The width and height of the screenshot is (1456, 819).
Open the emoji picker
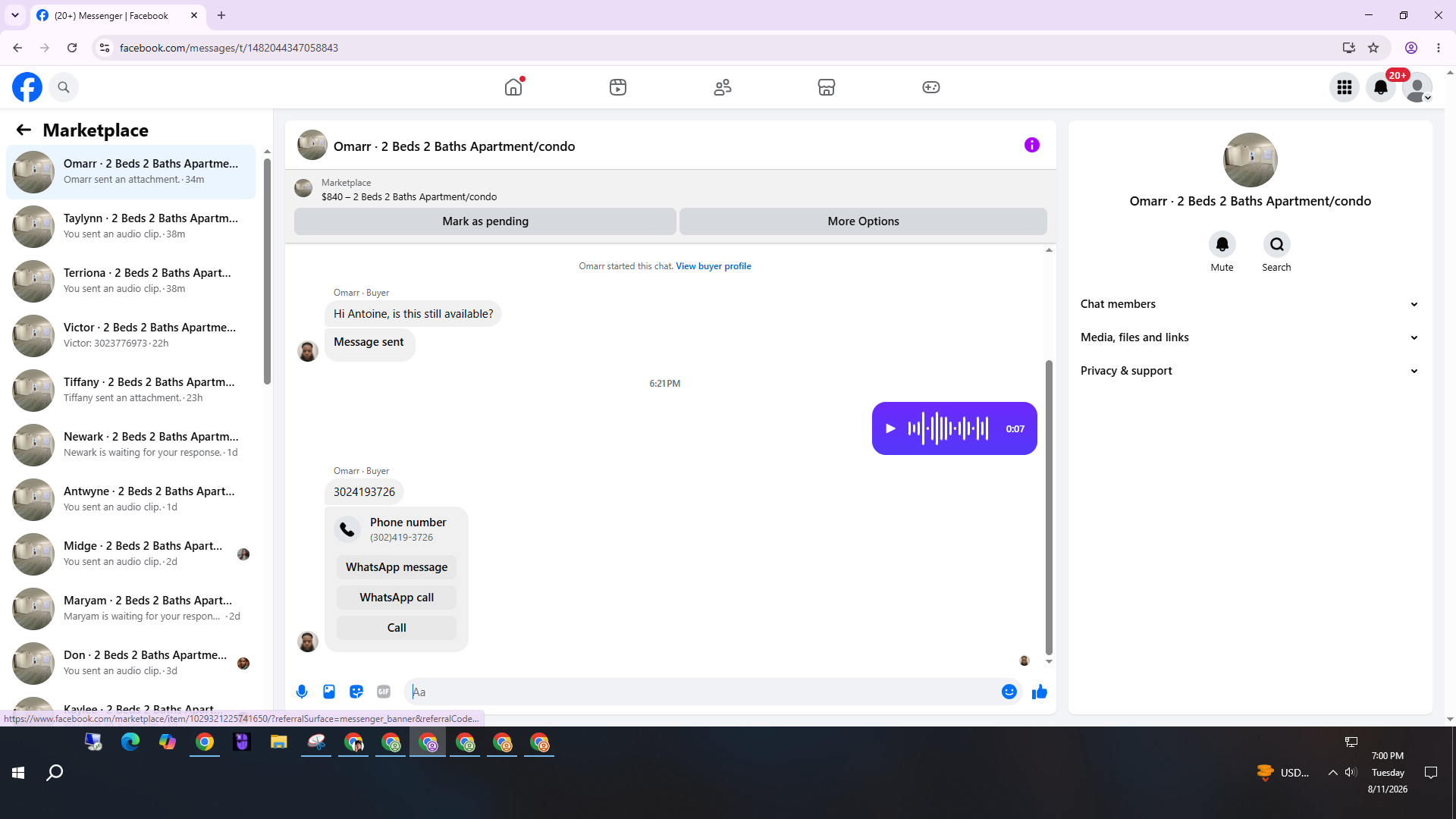coord(1009,692)
